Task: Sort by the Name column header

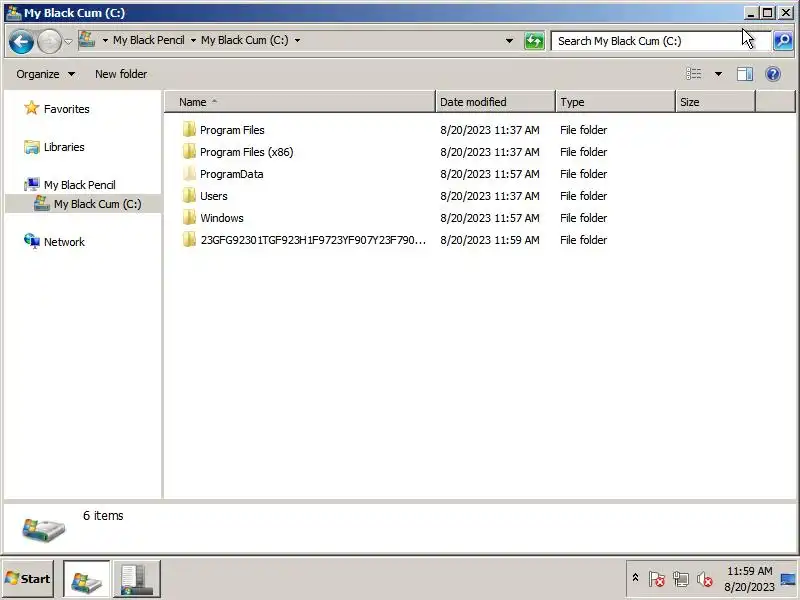Action: click(x=300, y=102)
